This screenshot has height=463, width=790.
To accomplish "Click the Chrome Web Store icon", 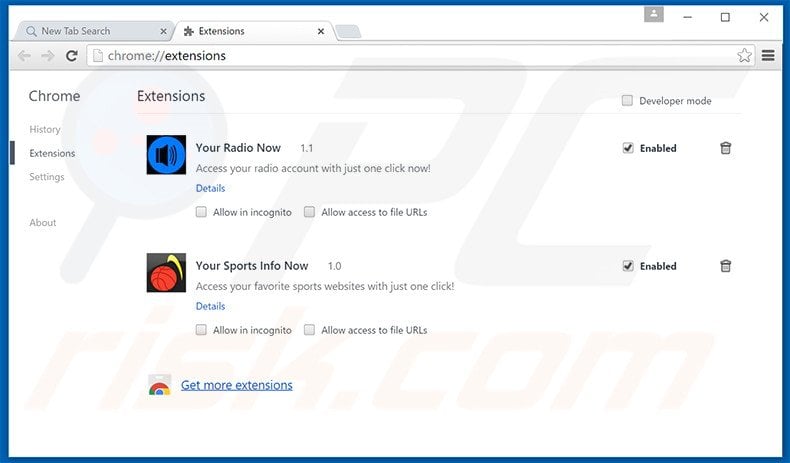I will pyautogui.click(x=160, y=385).
